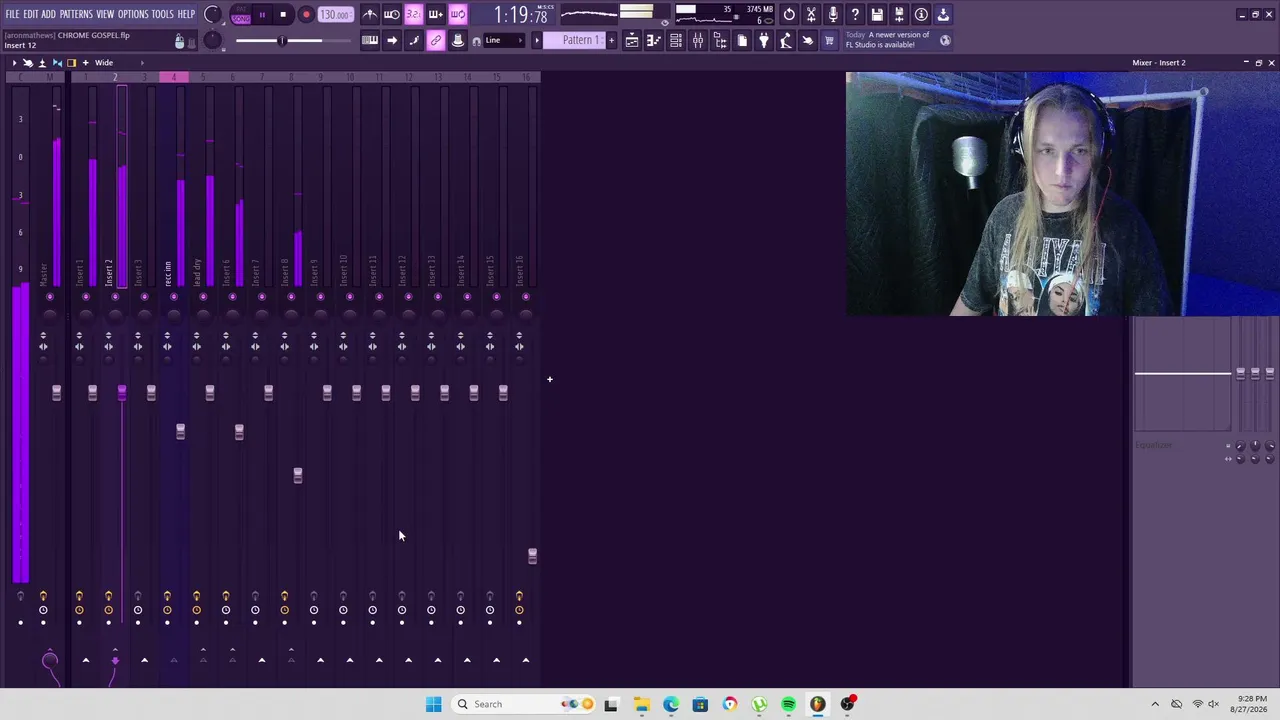Click the record button
Viewport: 1280px width, 720px height.
(306, 15)
